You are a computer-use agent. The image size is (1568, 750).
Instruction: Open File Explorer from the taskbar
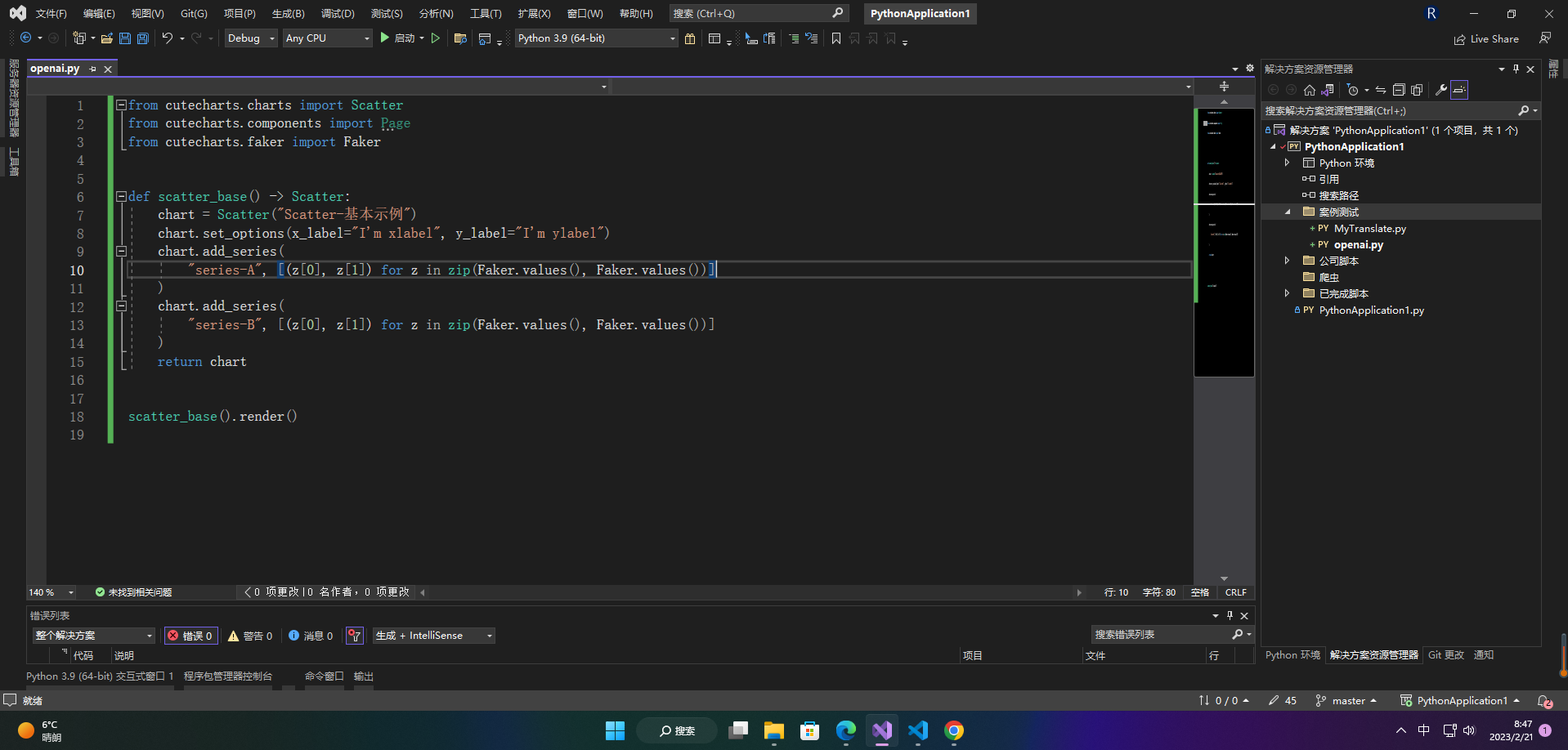(774, 730)
